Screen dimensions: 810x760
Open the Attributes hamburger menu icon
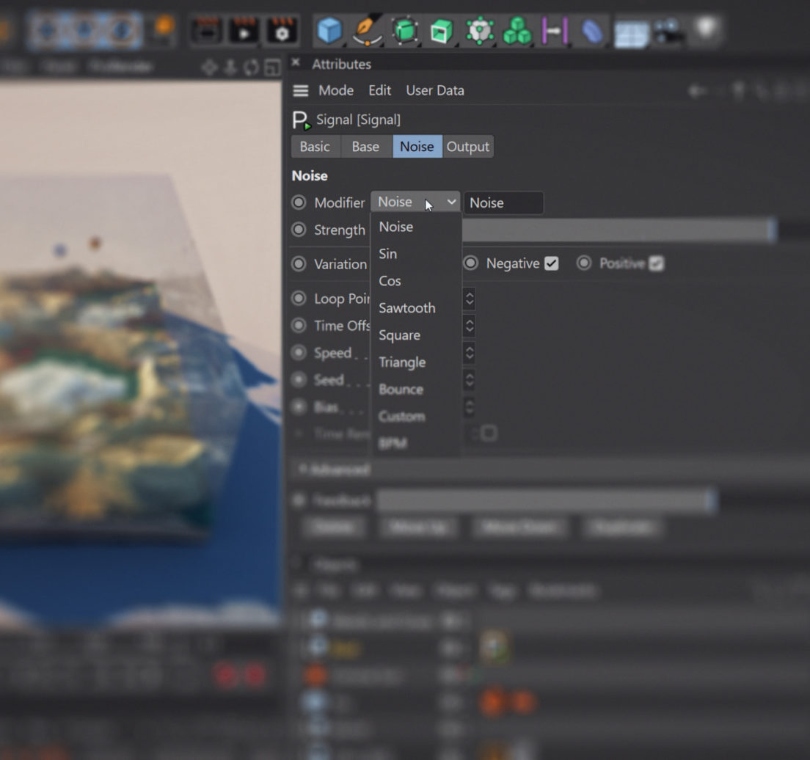(300, 90)
